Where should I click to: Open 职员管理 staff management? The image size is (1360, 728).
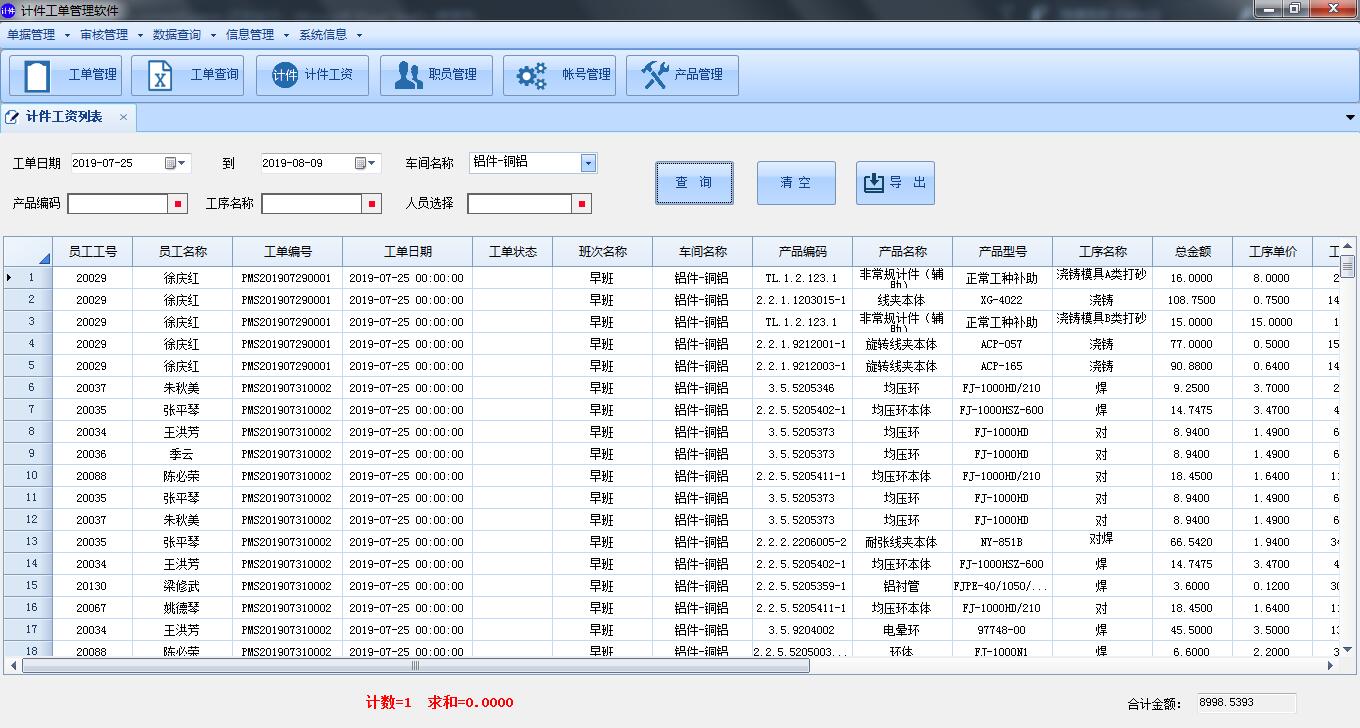(x=436, y=75)
